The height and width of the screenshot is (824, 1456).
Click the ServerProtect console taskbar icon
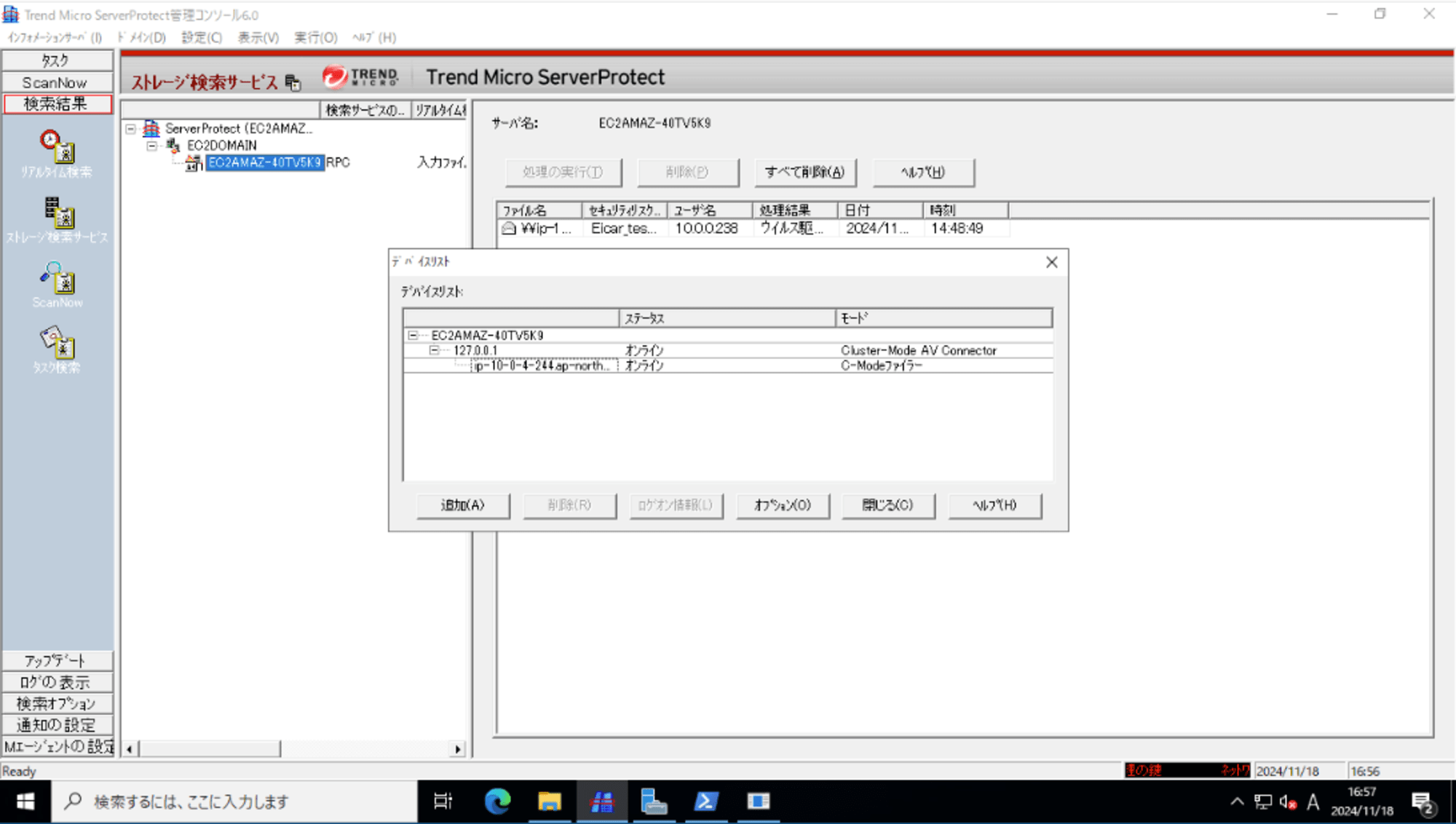coord(601,801)
